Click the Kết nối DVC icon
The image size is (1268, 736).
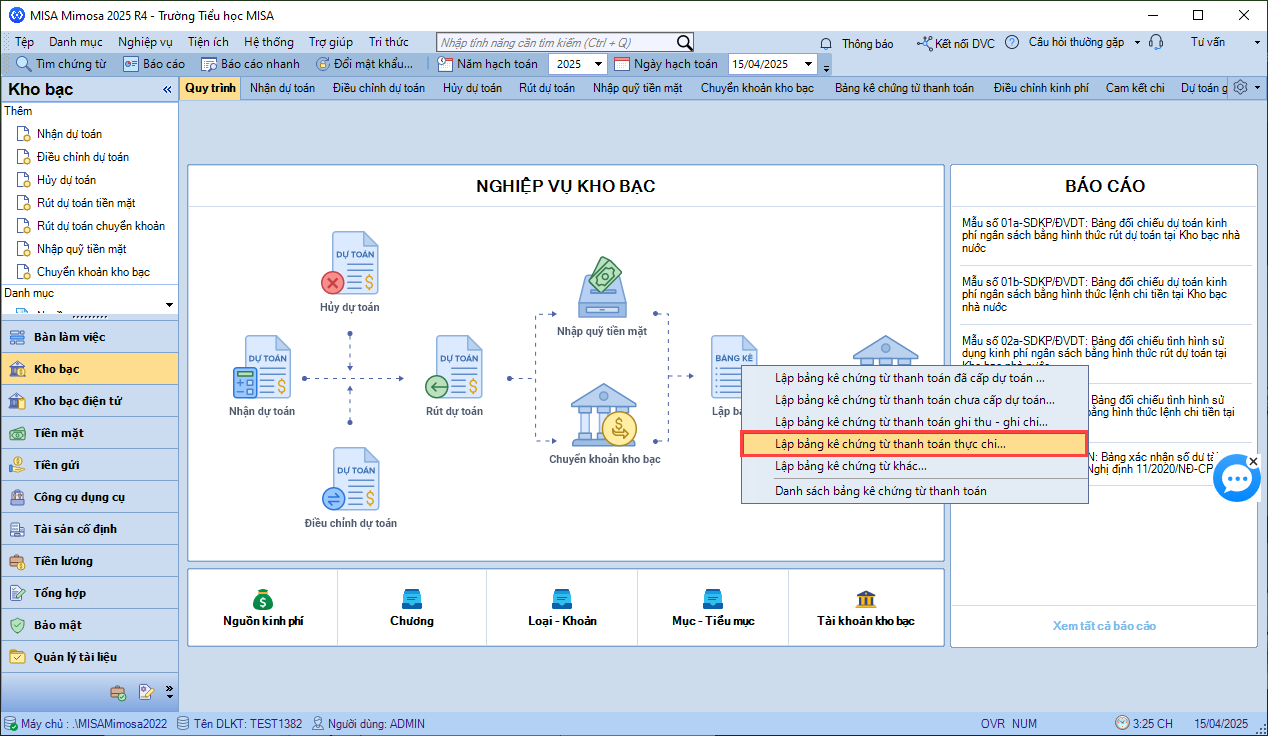tap(924, 43)
